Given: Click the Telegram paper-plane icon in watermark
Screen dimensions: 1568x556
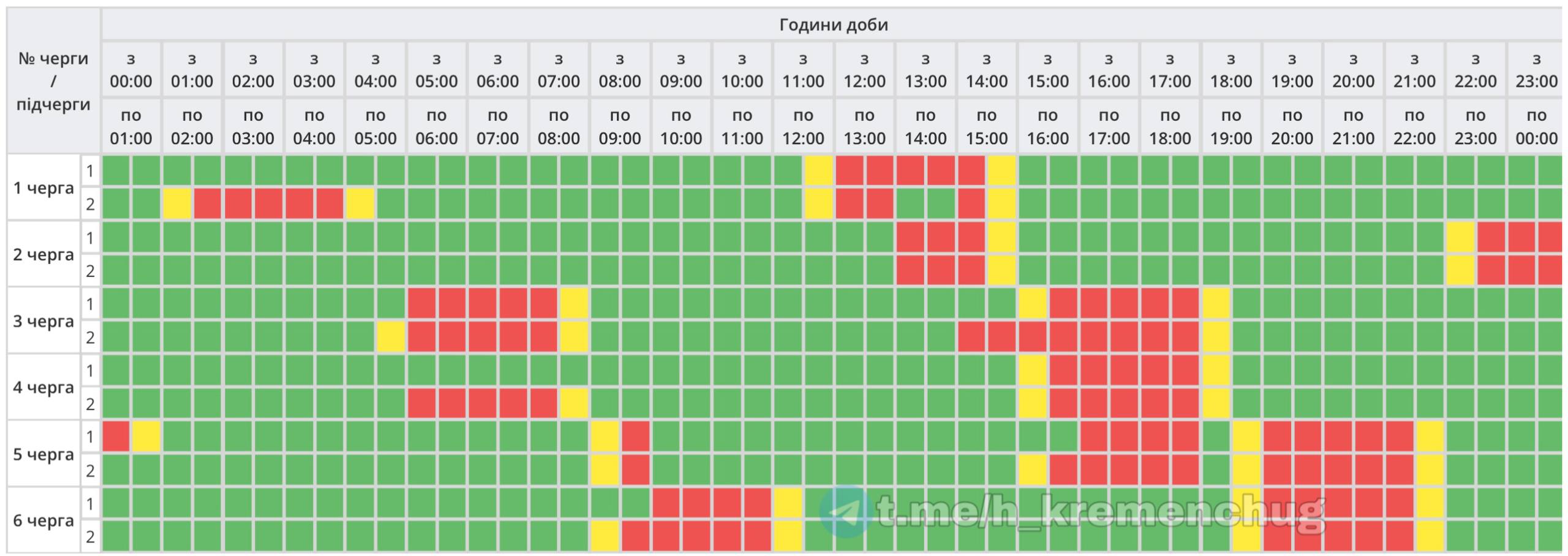Looking at the screenshot, I should 846,512.
